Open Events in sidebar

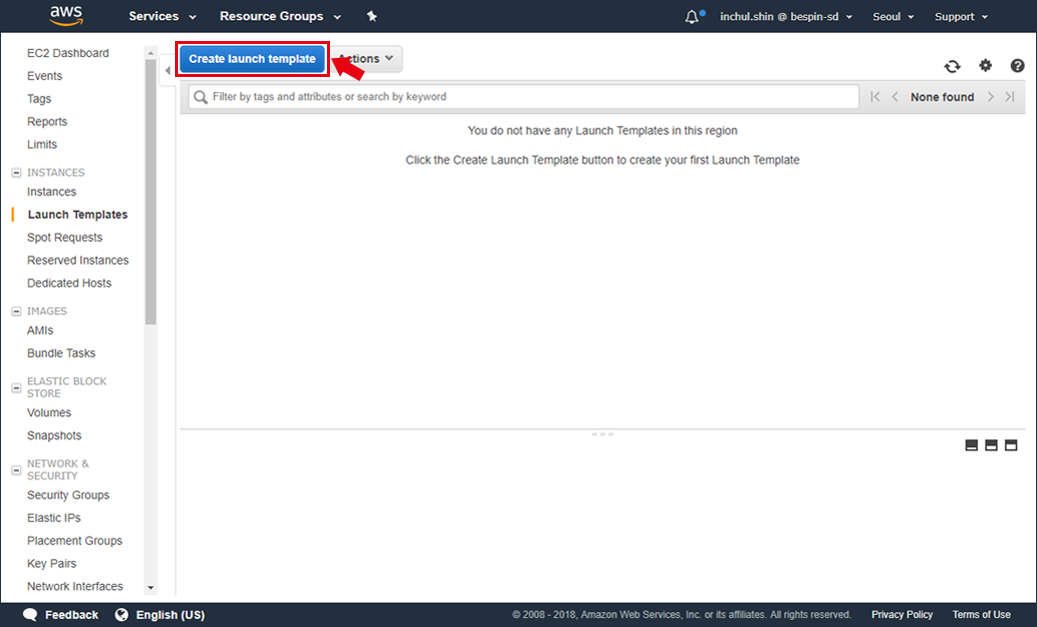[44, 76]
